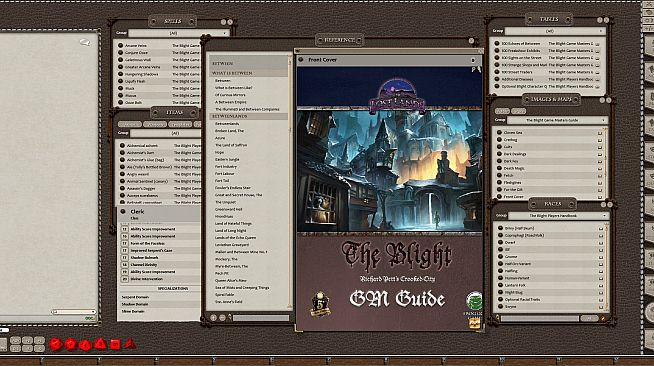Click Channel Divinity class feature

144,265
